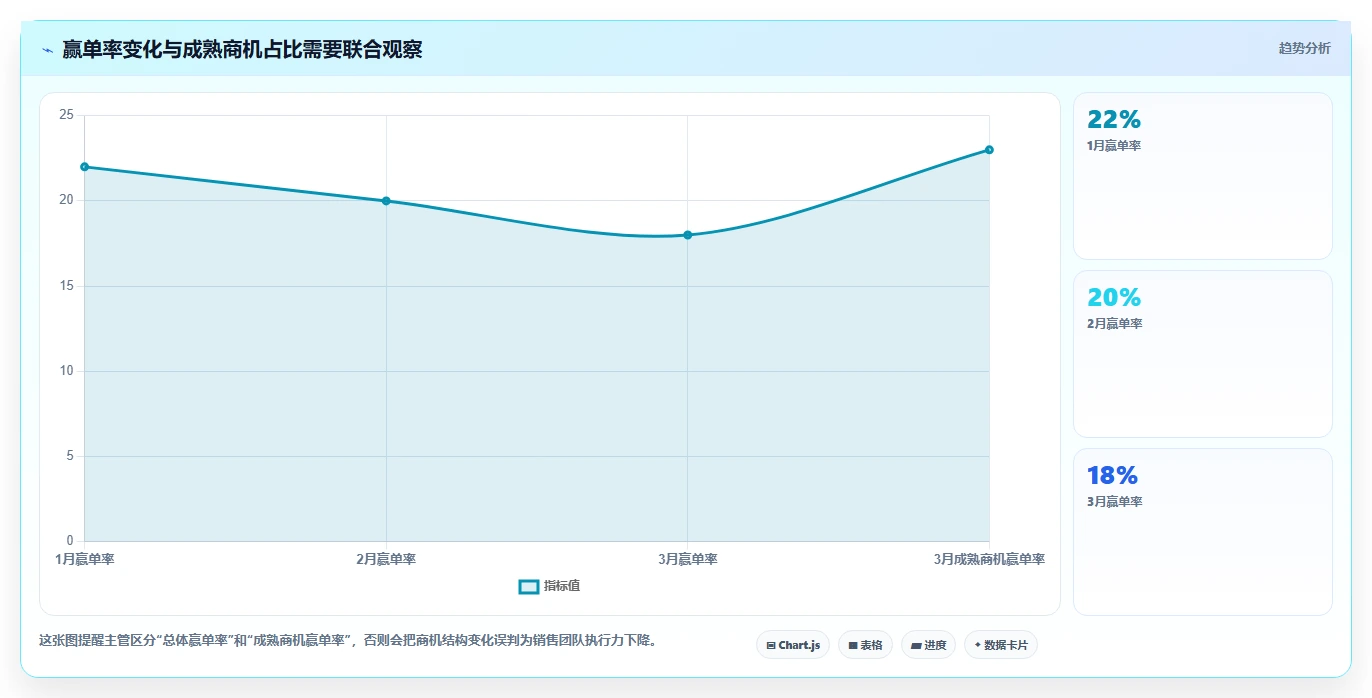Click the 表格 tag pill
Screen dimensions: 1372x698
point(865,646)
